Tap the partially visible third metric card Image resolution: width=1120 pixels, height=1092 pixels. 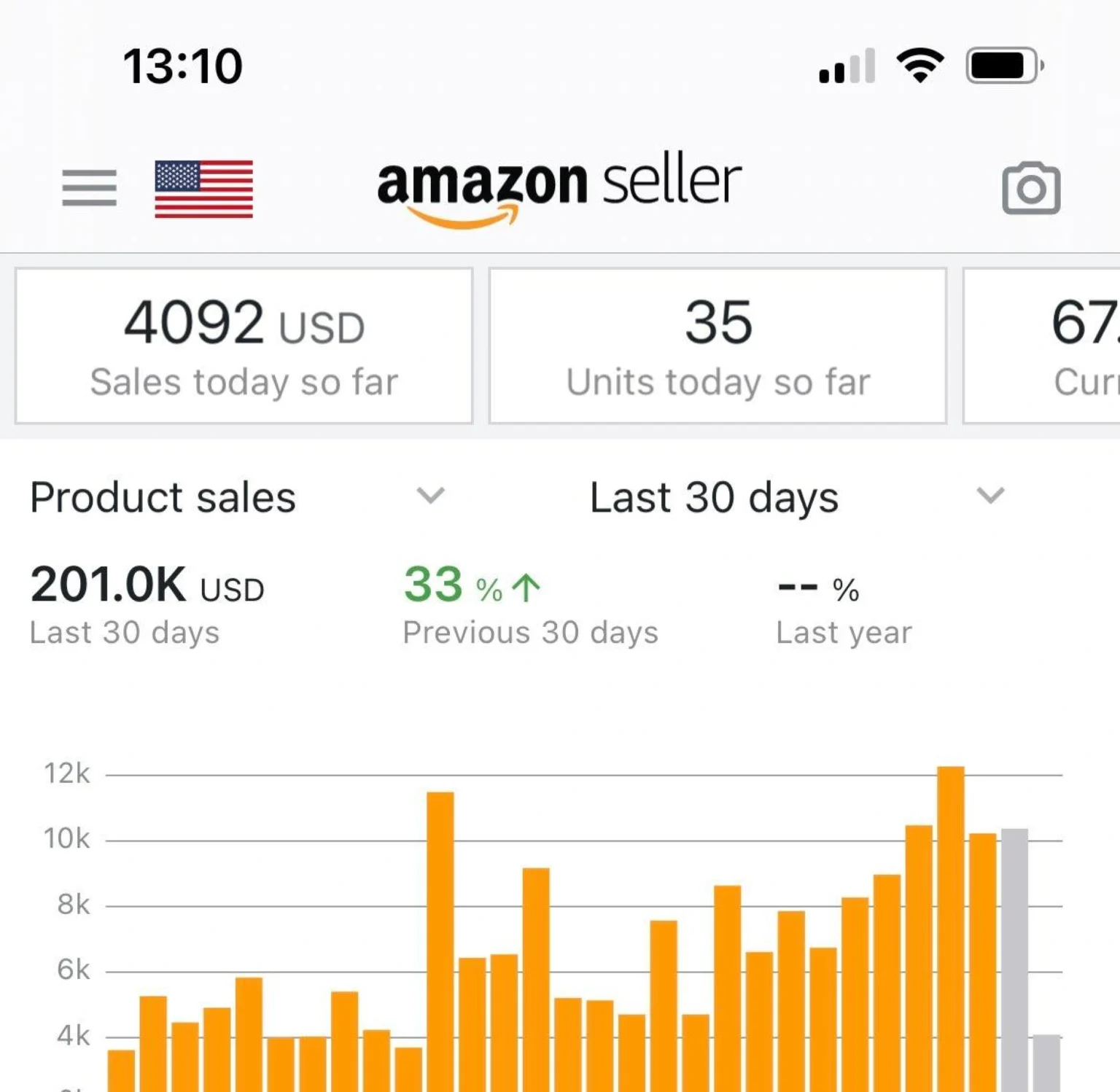coord(1043,346)
